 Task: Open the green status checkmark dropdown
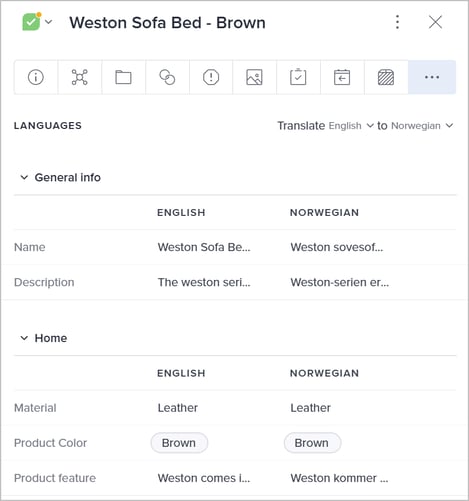(37, 22)
